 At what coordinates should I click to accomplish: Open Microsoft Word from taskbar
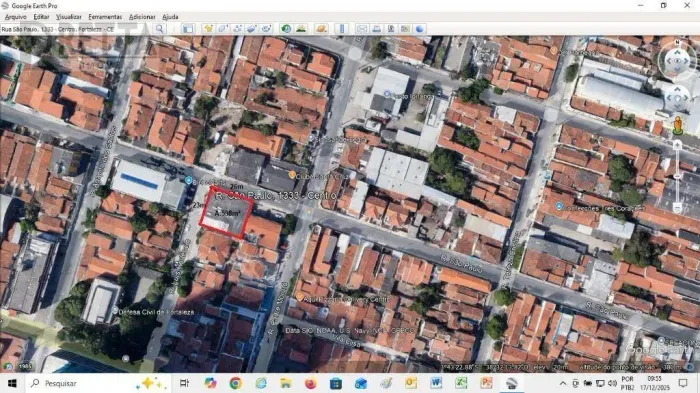(436, 383)
